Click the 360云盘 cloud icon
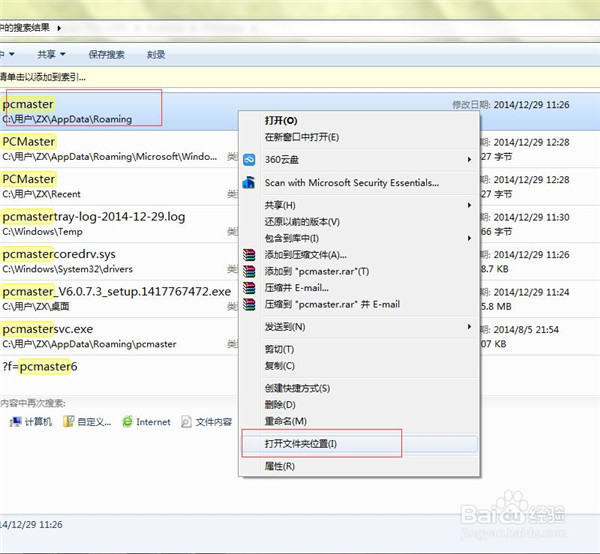This screenshot has width=600, height=554. [x=250, y=159]
